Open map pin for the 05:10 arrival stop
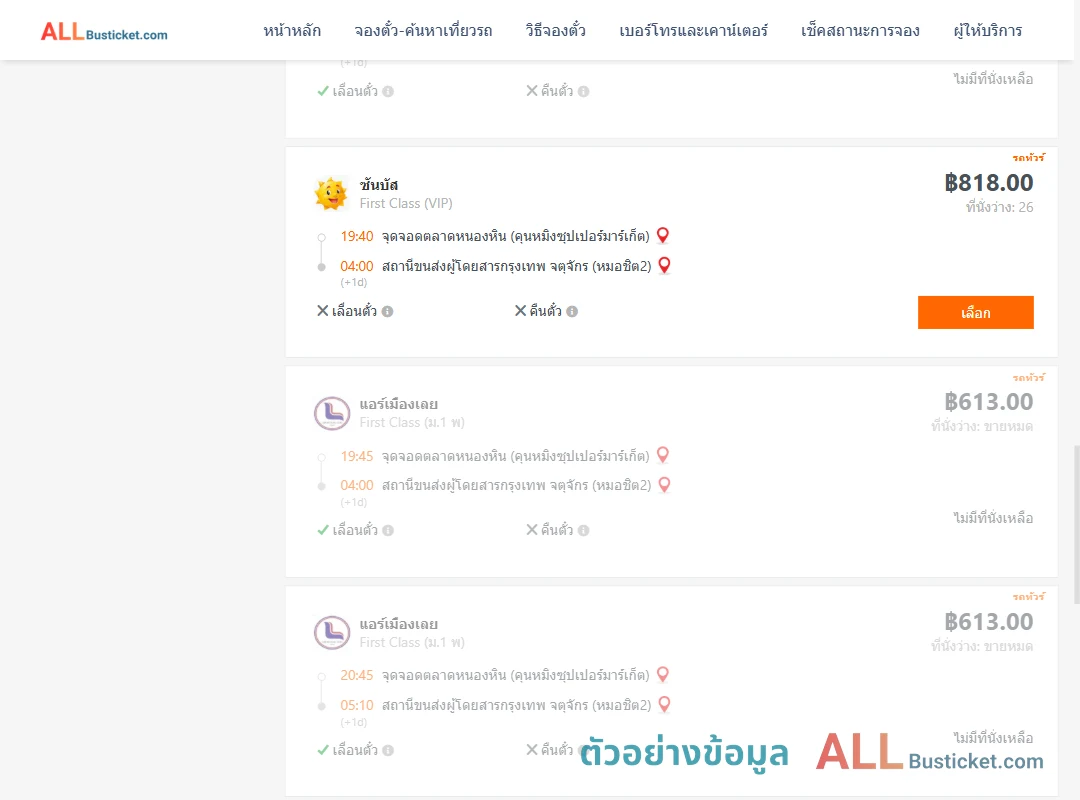This screenshot has height=800, width=1080. [x=665, y=705]
